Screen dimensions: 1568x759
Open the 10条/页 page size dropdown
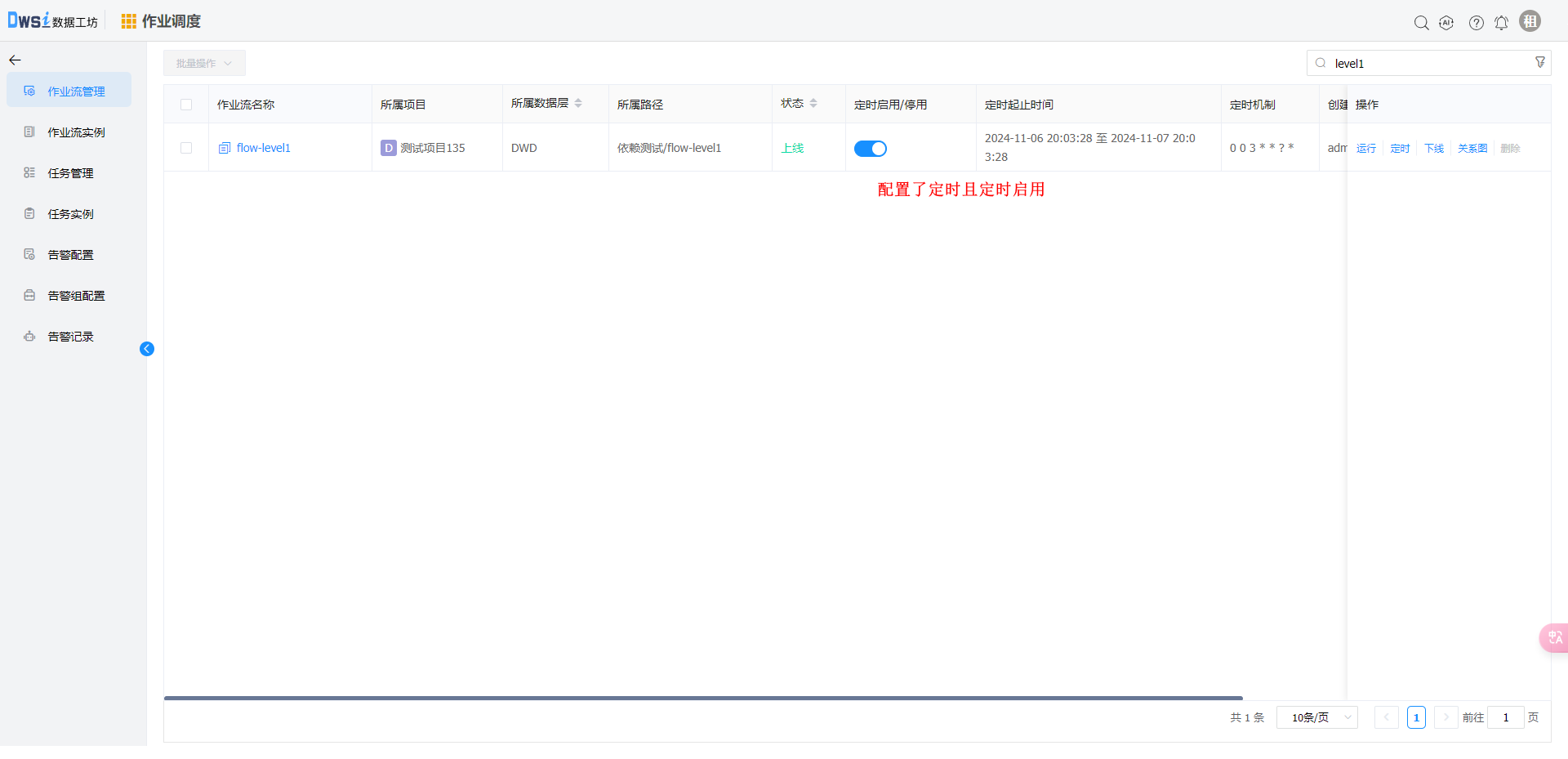click(1316, 717)
